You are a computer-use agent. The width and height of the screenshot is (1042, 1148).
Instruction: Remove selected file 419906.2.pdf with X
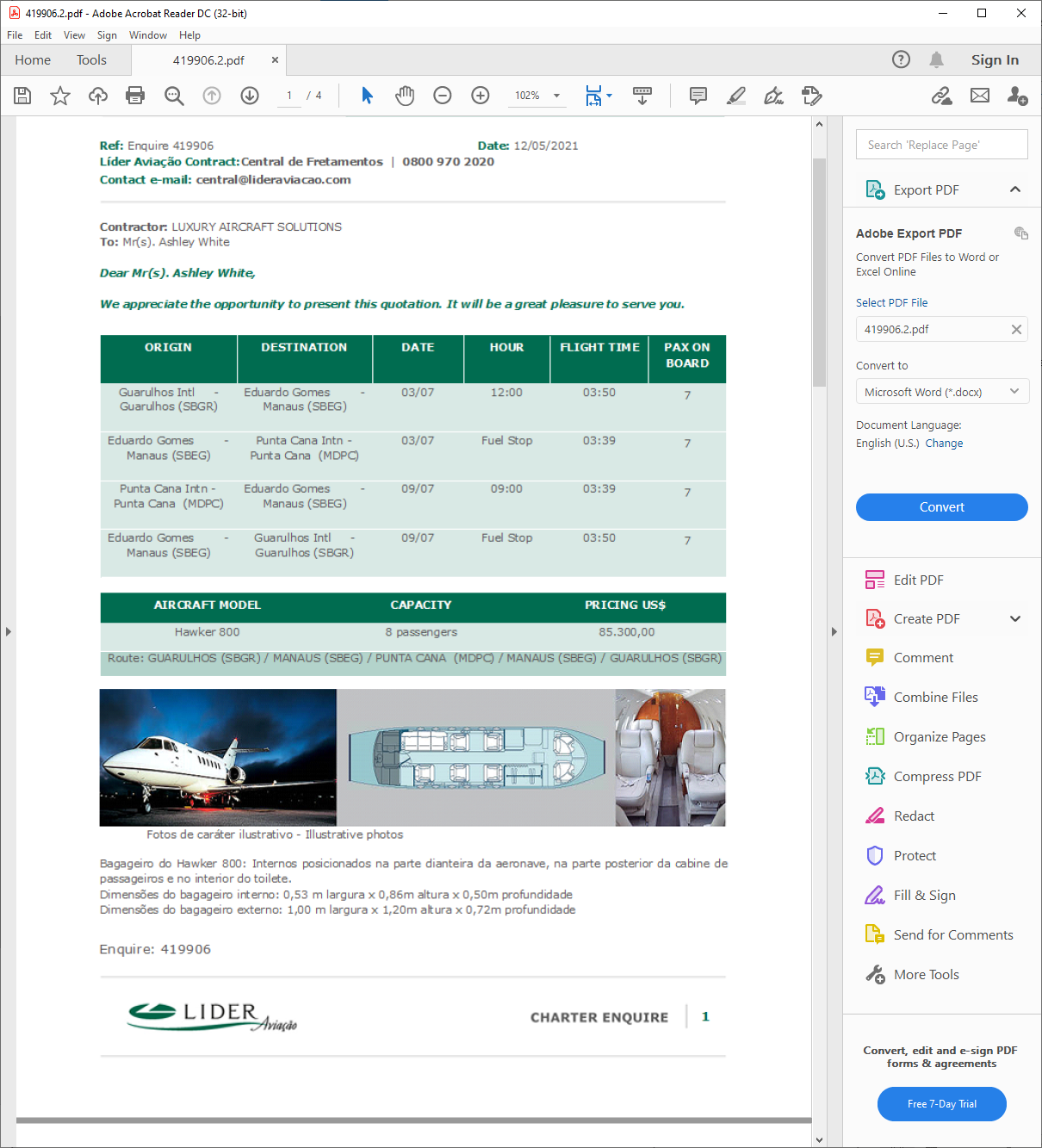point(1016,330)
